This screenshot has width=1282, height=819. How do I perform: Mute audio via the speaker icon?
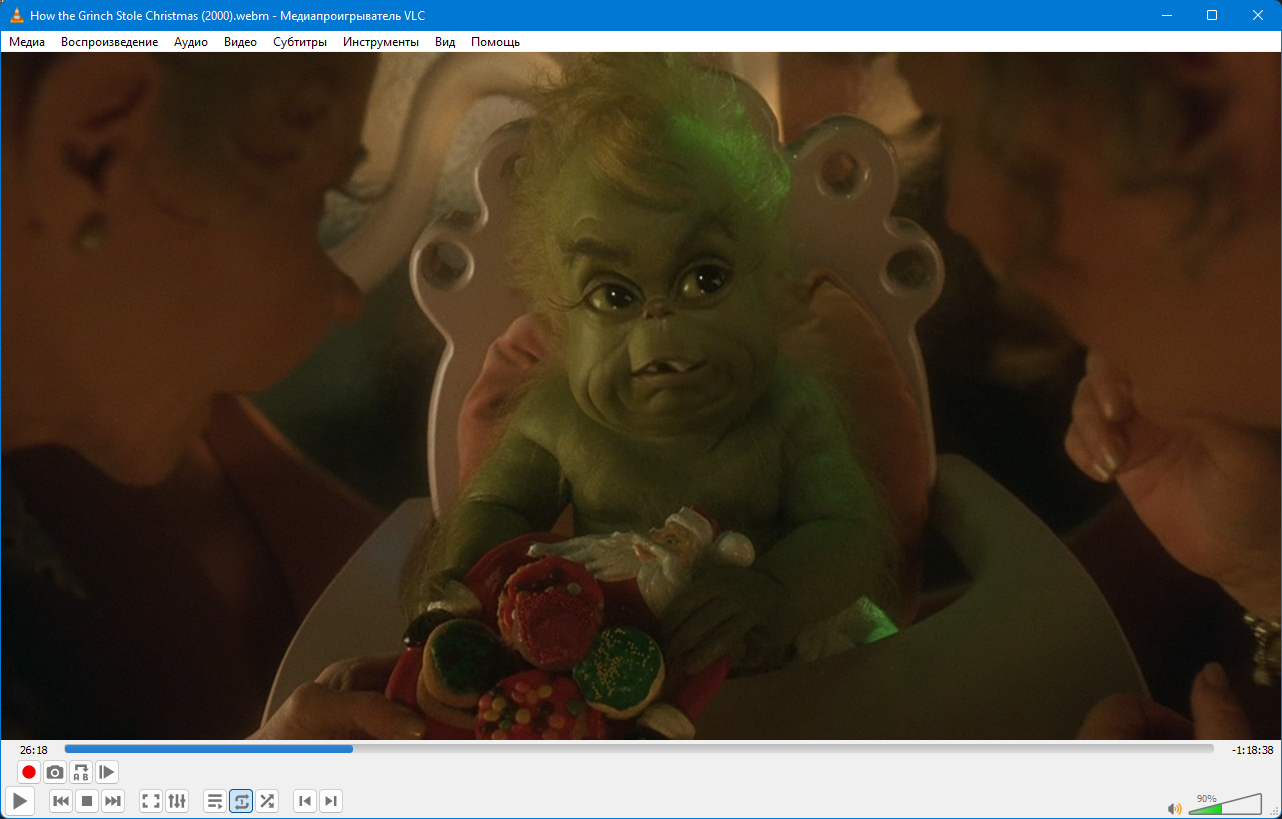pos(1174,808)
